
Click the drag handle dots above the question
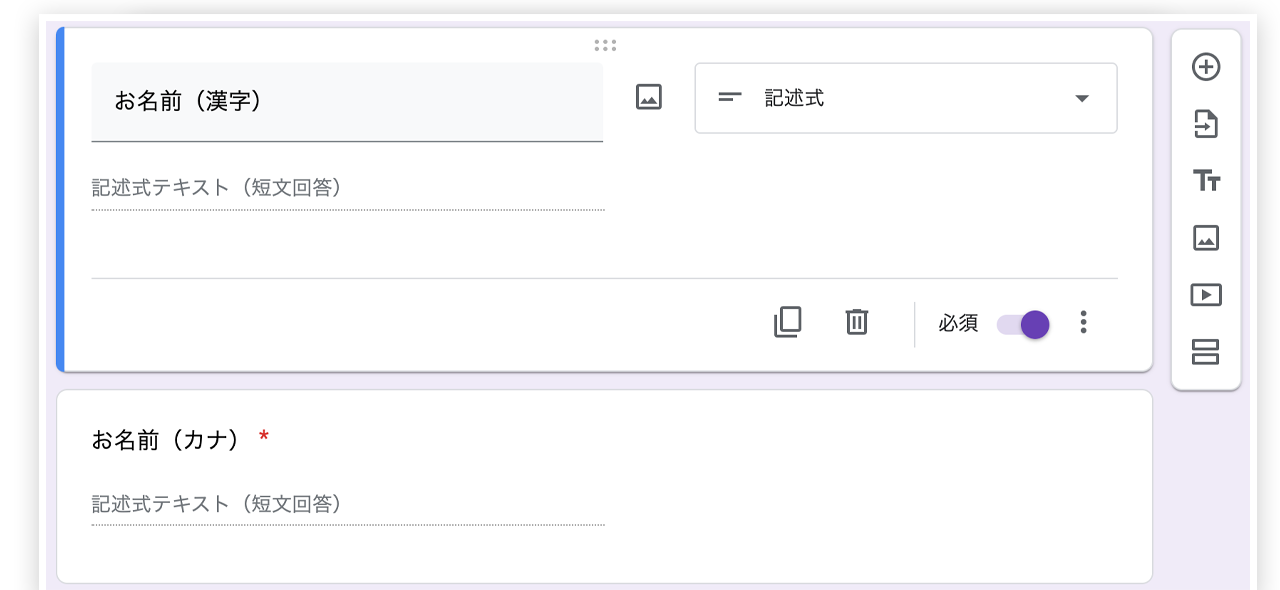point(605,45)
